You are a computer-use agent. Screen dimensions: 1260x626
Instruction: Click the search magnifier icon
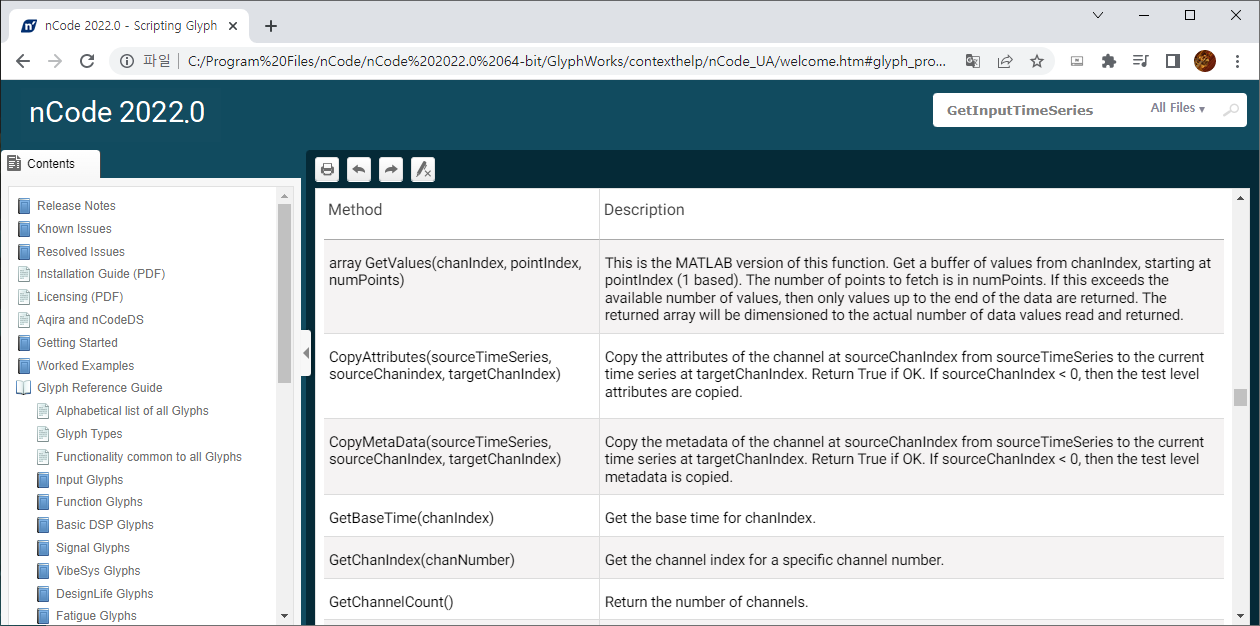(x=1231, y=110)
